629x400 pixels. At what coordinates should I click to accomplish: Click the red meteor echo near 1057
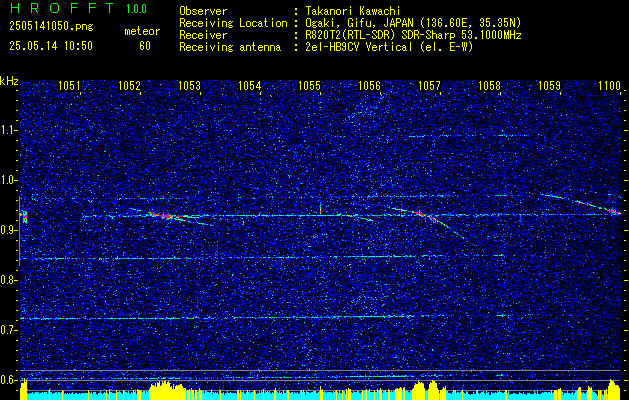tap(424, 215)
